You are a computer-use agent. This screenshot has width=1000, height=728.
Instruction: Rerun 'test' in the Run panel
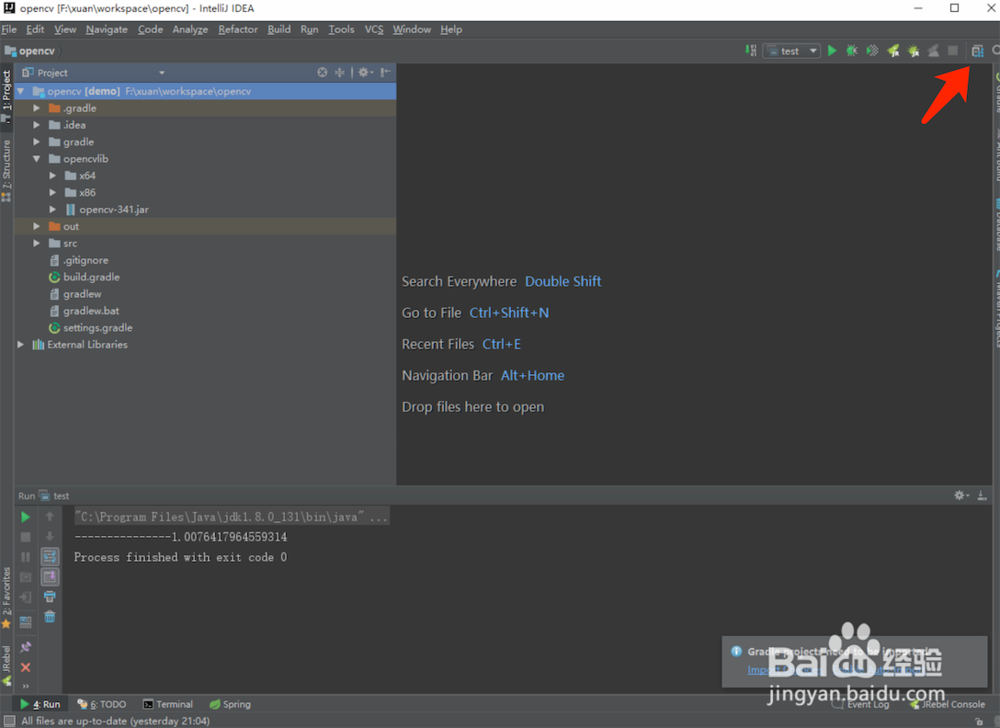pyautogui.click(x=26, y=517)
